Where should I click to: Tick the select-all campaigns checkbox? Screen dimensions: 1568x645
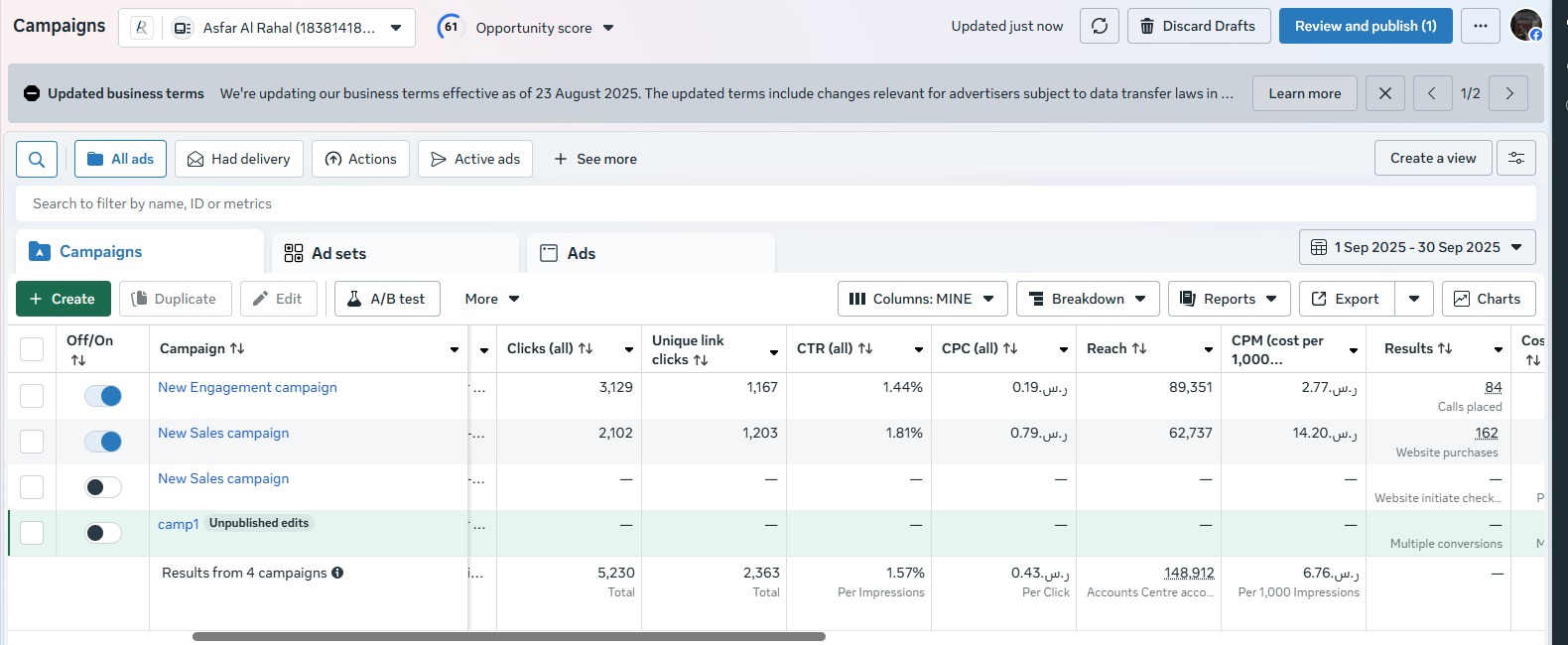pos(32,349)
